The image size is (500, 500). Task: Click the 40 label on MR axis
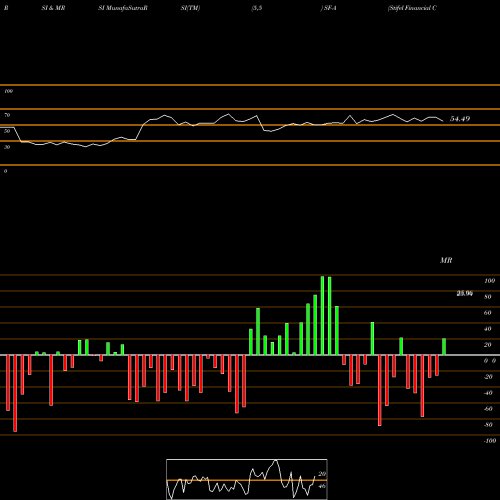[x=488, y=329]
